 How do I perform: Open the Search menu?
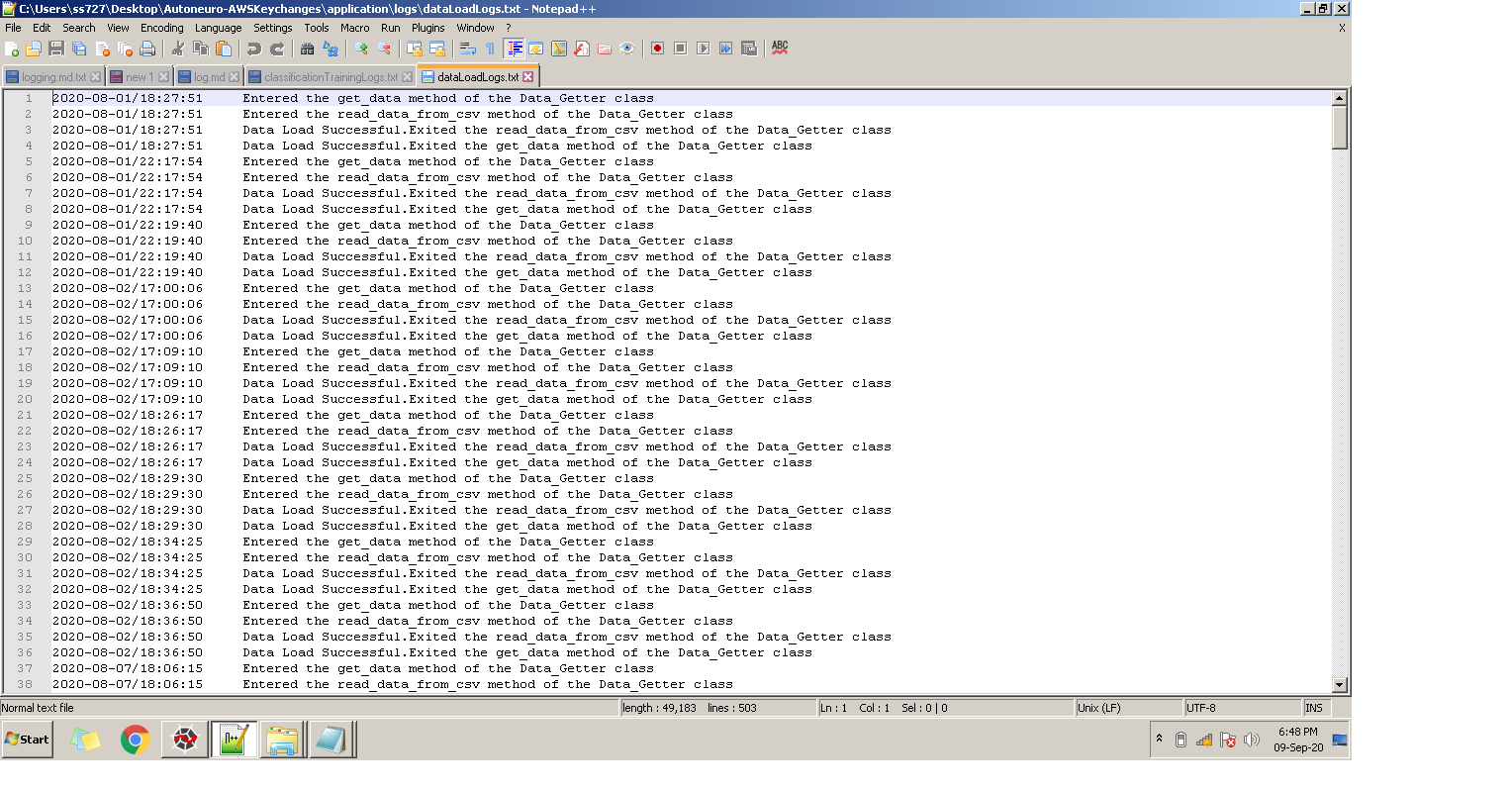pos(79,28)
